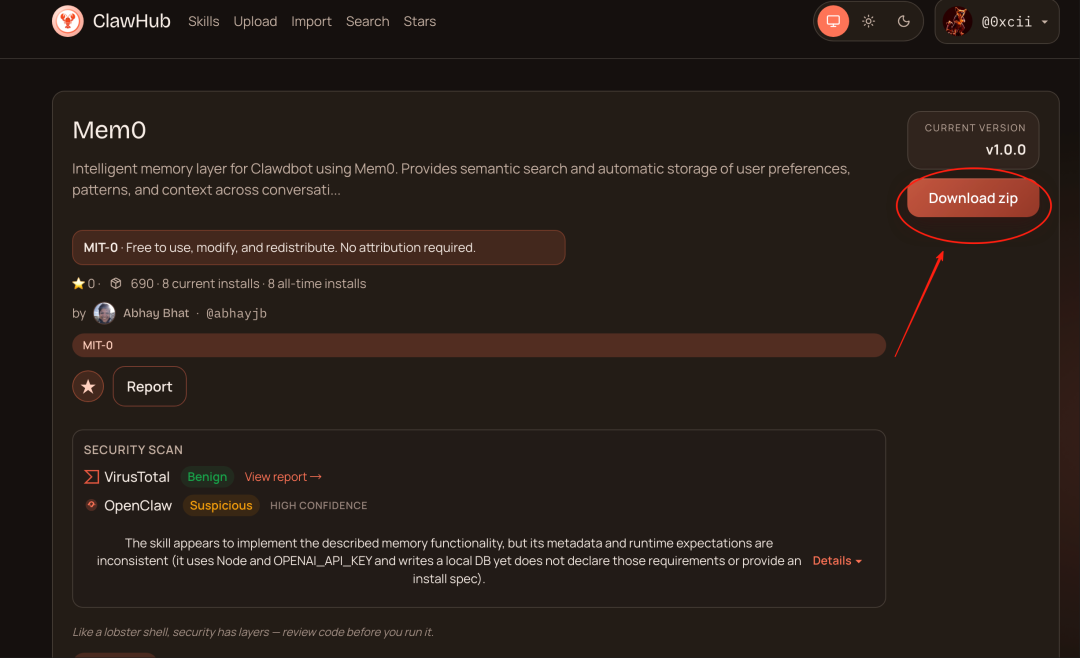
Task: Click the SECURITY SCAN heading
Action: click(133, 450)
